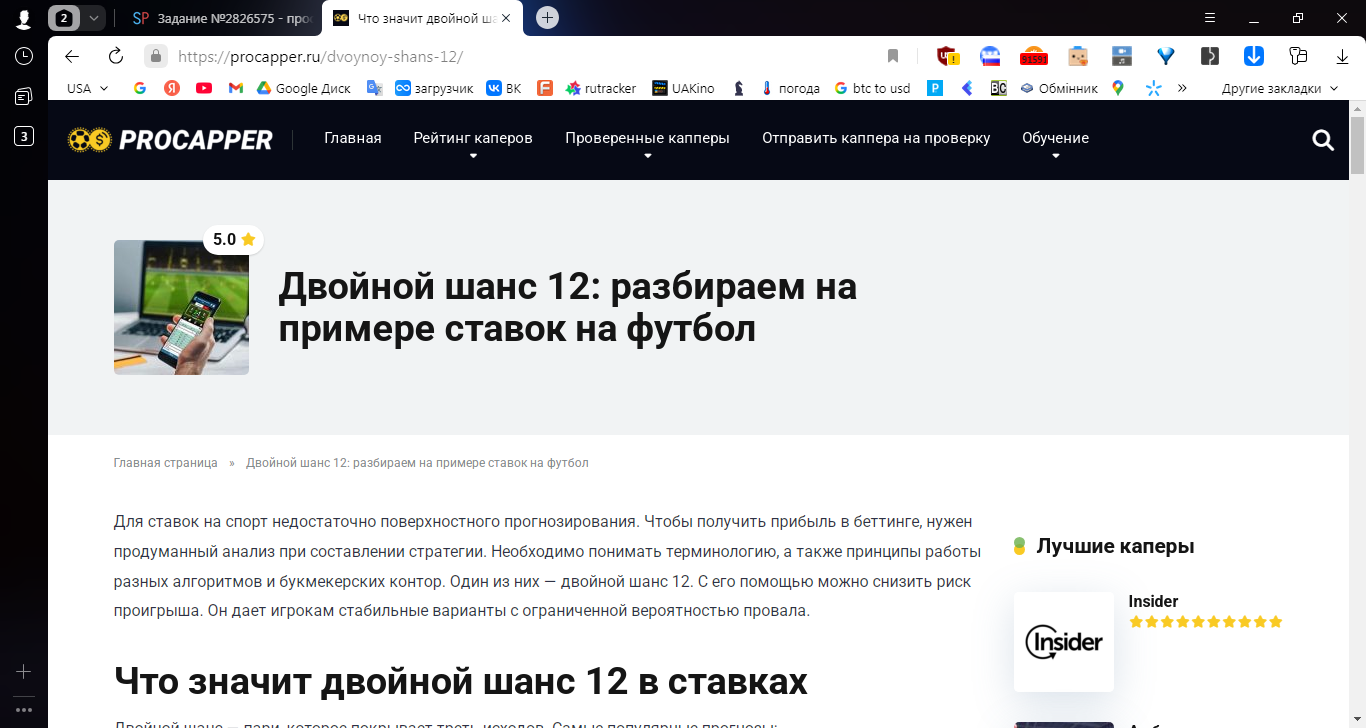Open the Google Translate bookmark icon

point(375,88)
